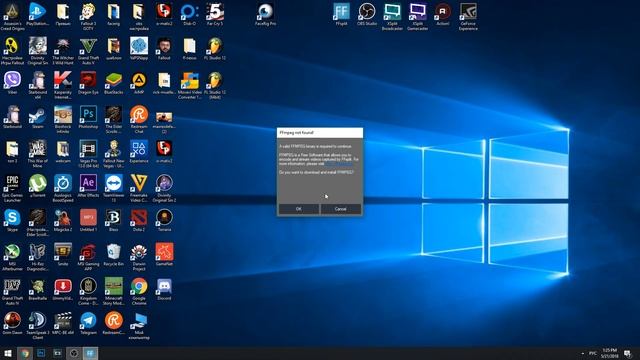640x360 pixels.
Task: Select the Bioshock Infinite desktop icon
Action: (63, 120)
